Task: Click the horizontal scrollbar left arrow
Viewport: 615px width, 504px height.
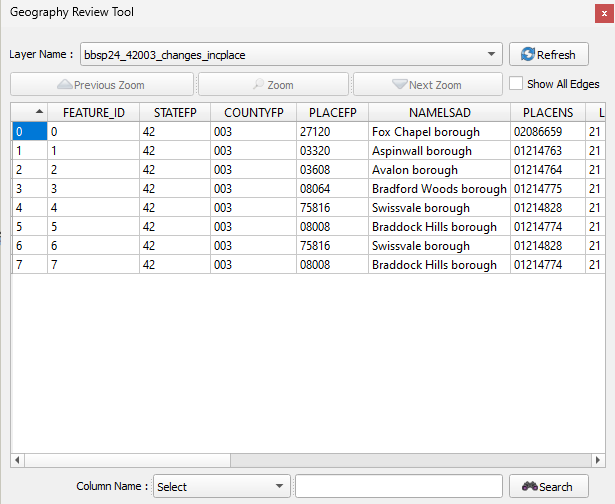Action: point(18,460)
